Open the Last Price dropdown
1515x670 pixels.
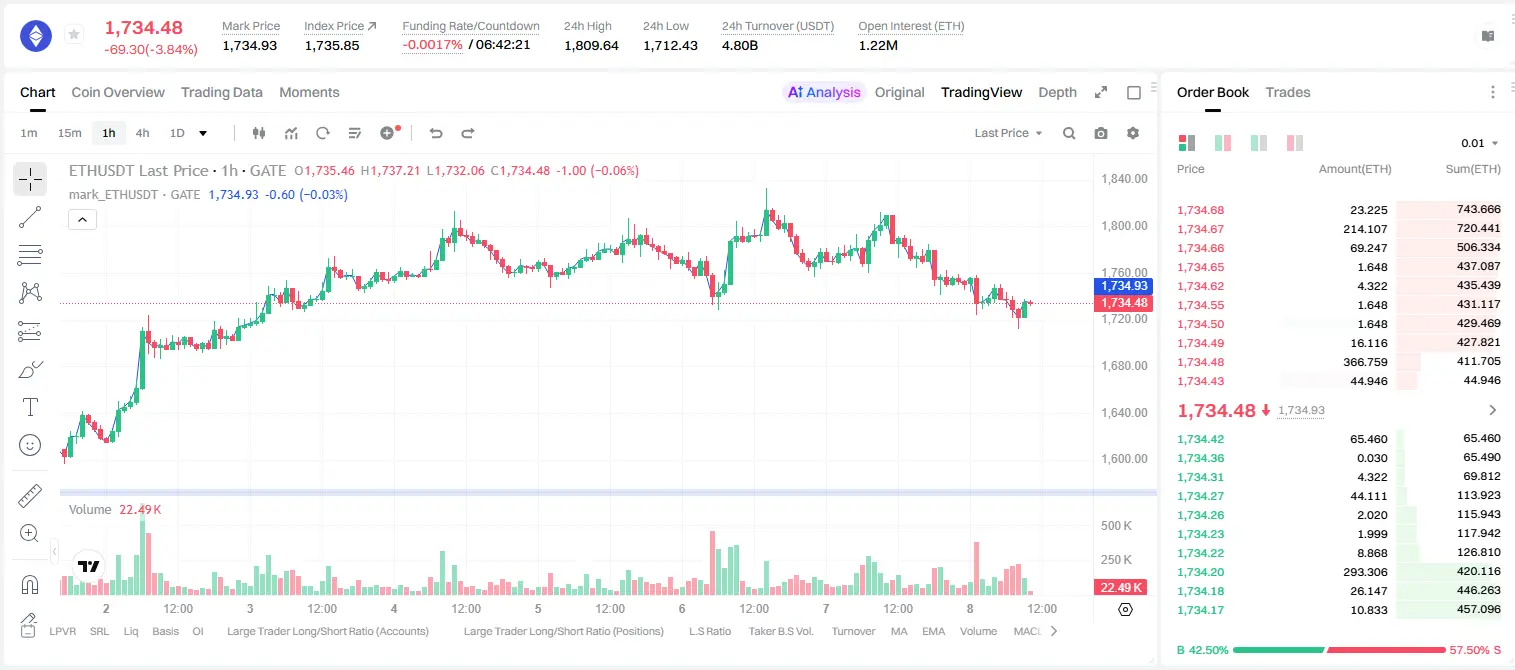click(1008, 133)
